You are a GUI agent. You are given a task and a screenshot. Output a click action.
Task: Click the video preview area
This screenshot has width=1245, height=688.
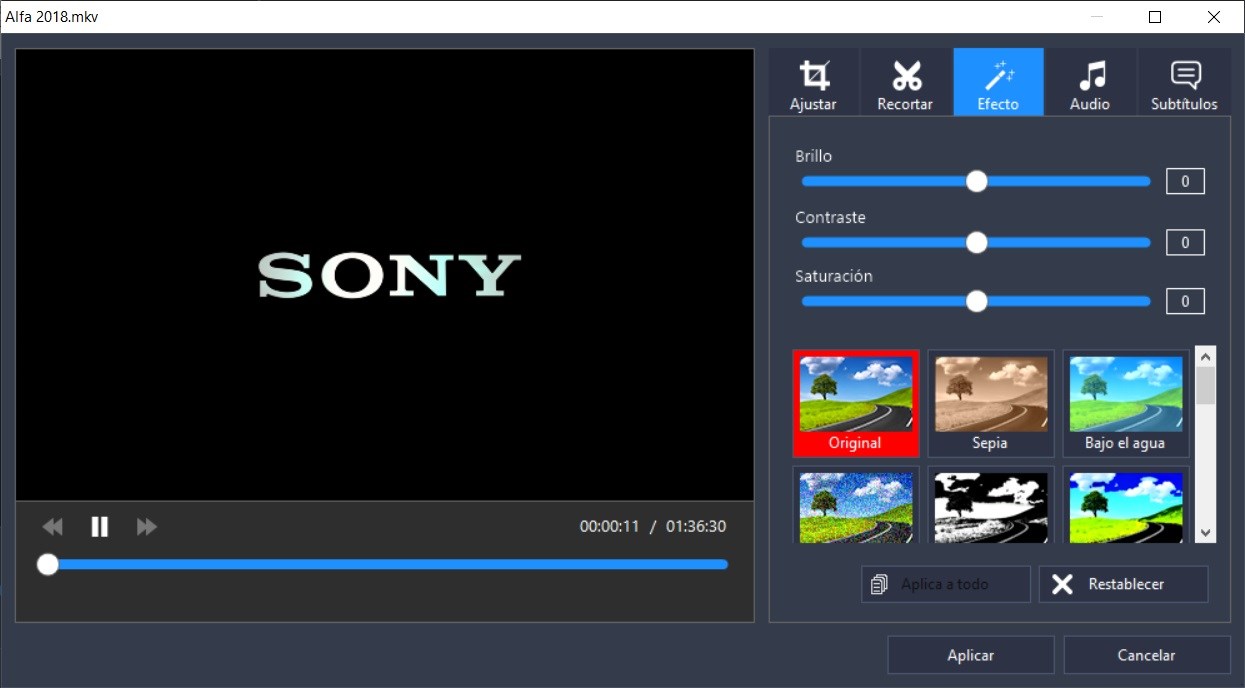point(385,275)
